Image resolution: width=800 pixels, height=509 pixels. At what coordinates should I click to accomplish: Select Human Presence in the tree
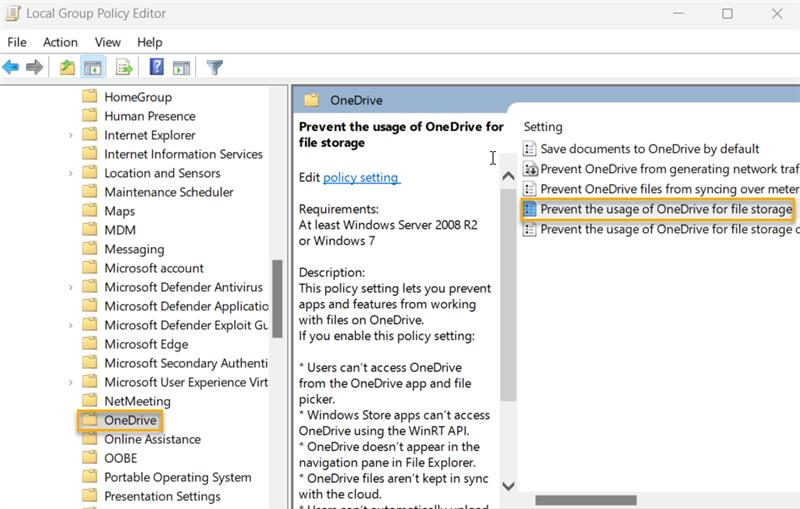coord(149,116)
